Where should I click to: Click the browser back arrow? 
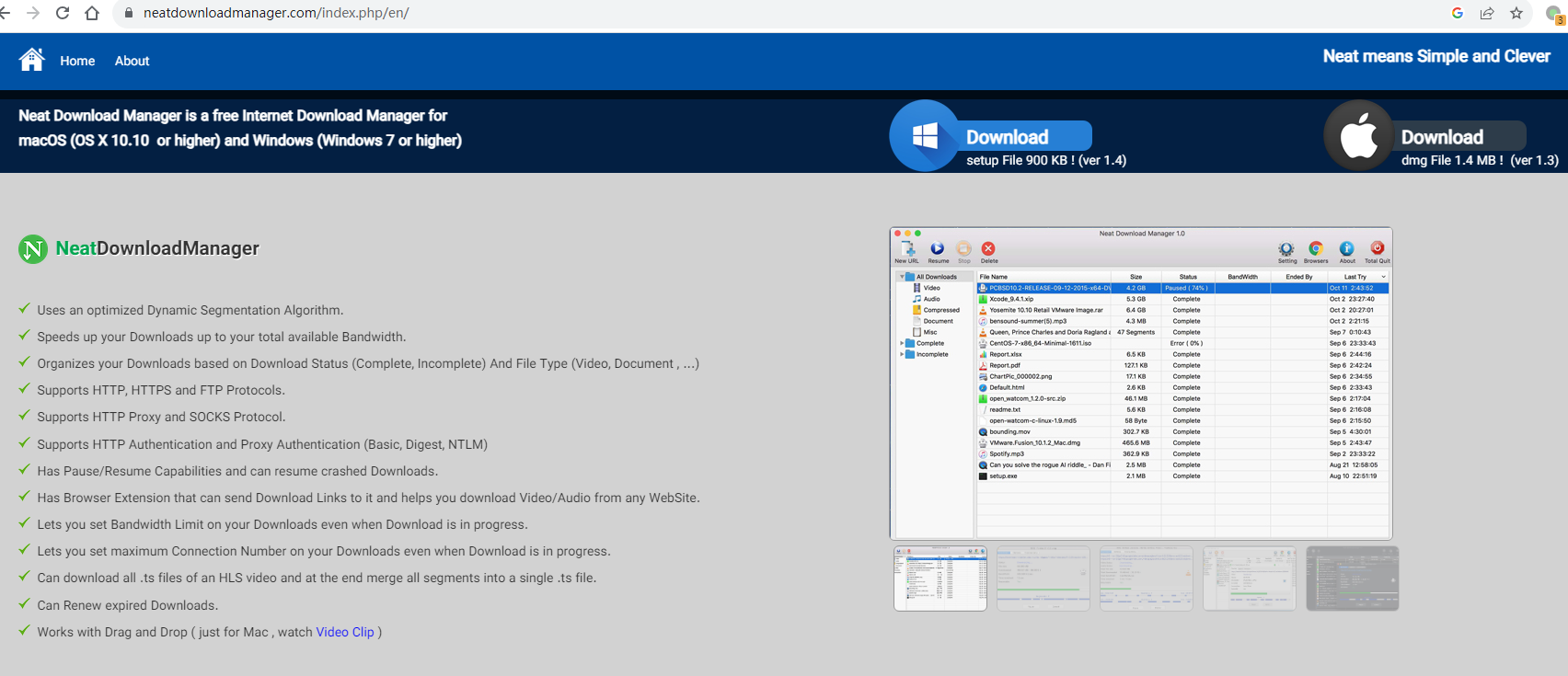point(5,13)
